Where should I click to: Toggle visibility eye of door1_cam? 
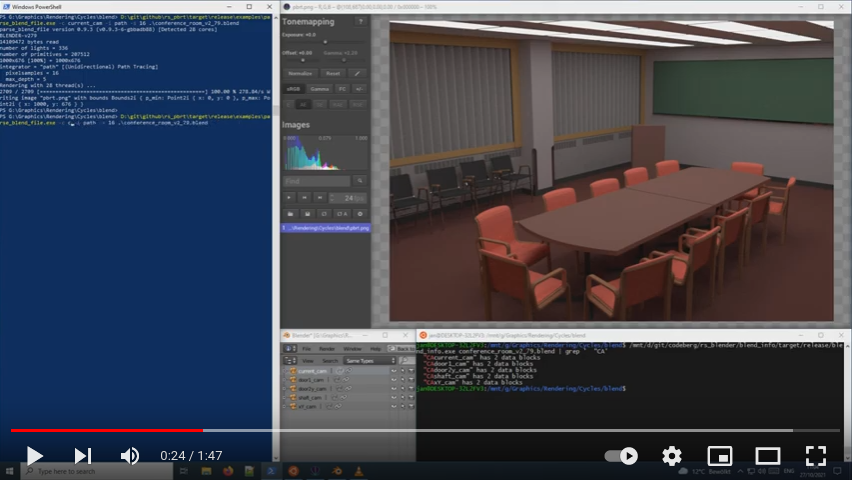click(x=394, y=380)
